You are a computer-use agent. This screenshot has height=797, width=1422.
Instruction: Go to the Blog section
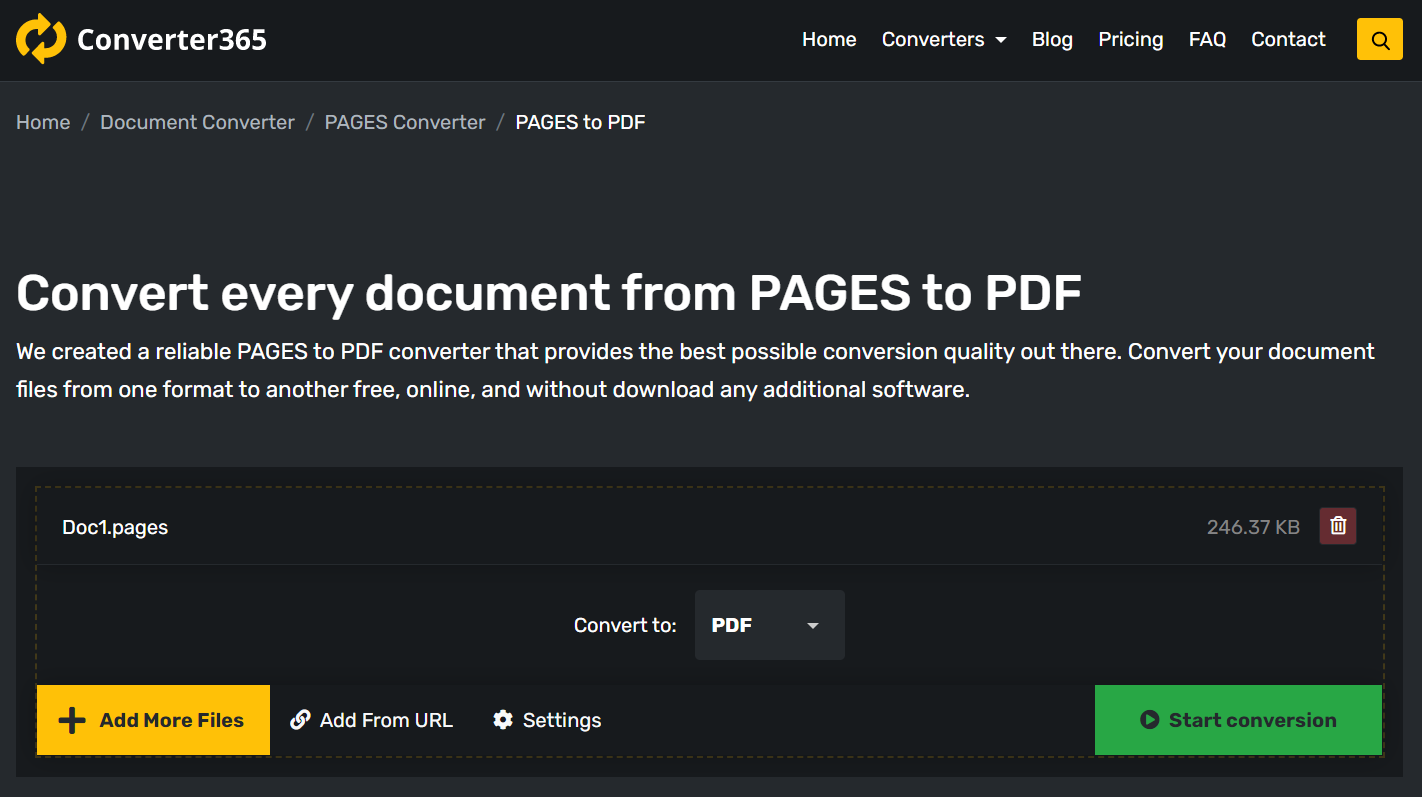(1052, 39)
